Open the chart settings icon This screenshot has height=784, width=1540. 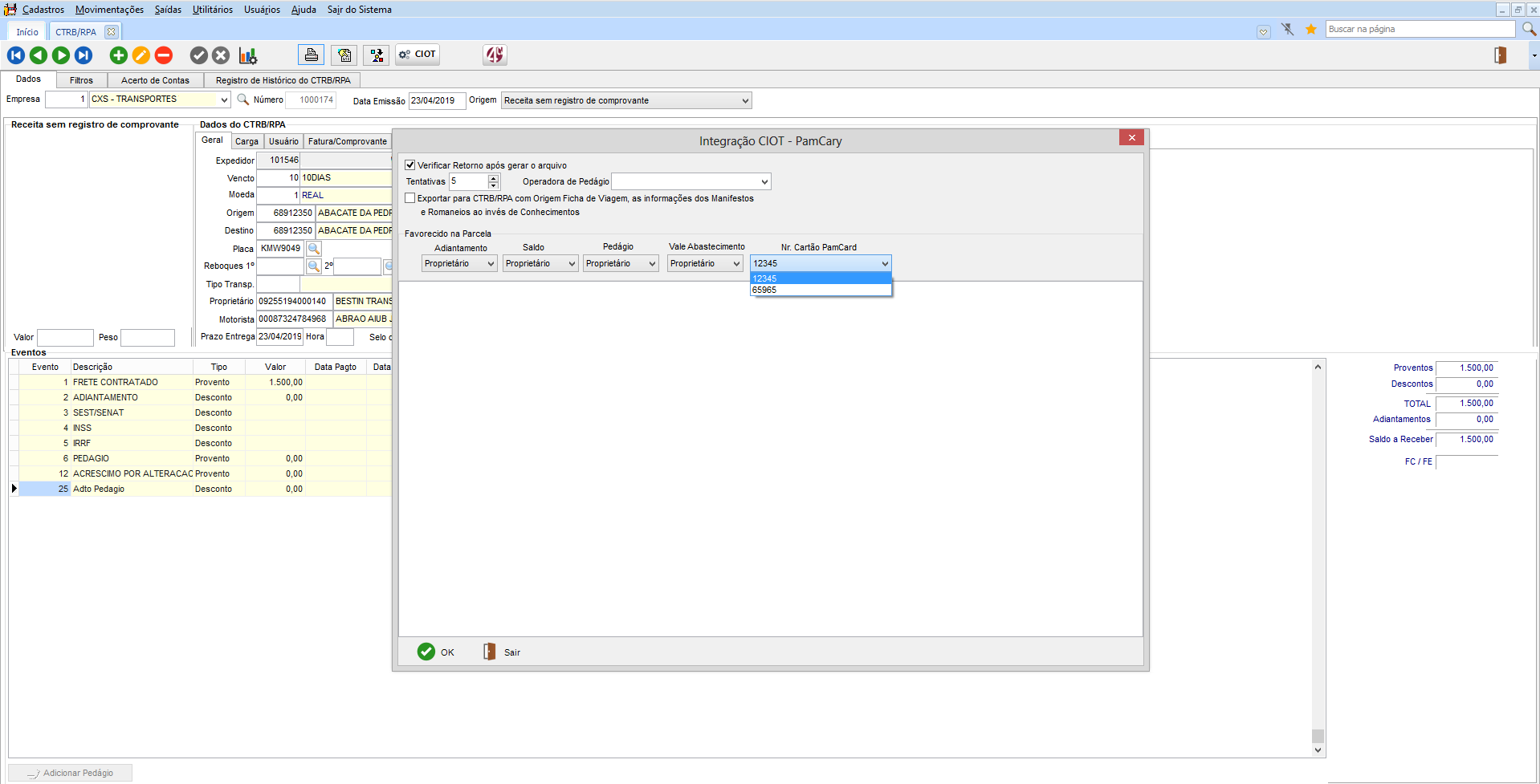[x=247, y=55]
